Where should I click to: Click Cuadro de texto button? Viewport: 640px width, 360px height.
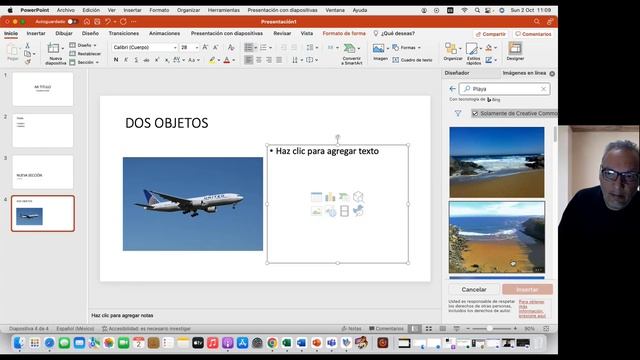pos(412,60)
